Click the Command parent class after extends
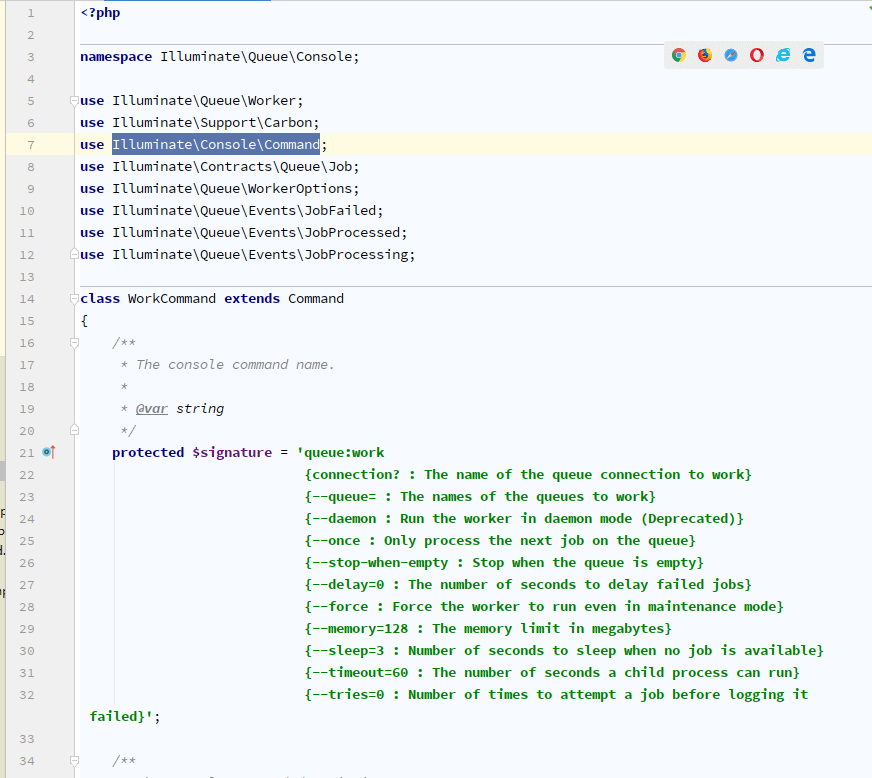Viewport: 872px width, 778px height. (x=316, y=299)
